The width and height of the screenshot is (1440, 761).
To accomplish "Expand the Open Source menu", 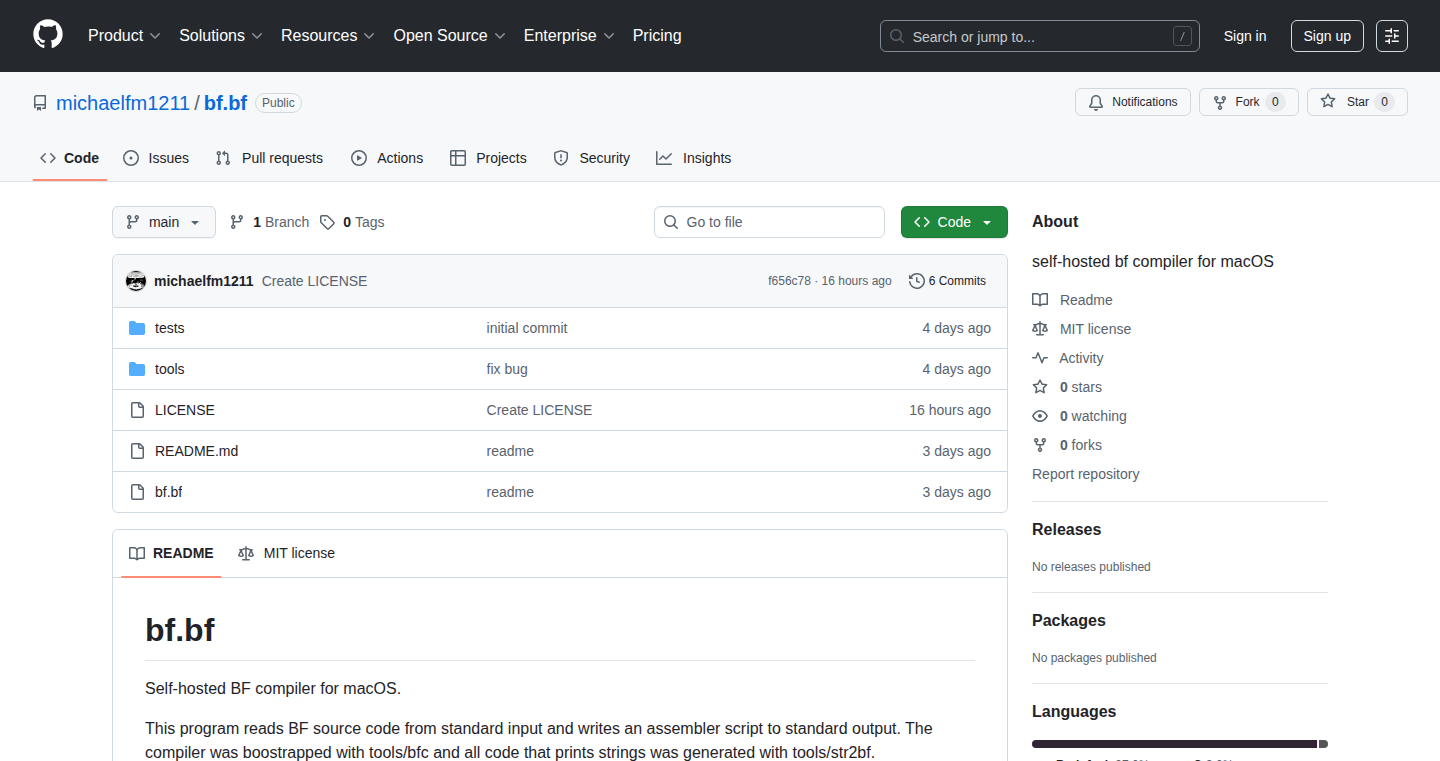I will click(450, 35).
